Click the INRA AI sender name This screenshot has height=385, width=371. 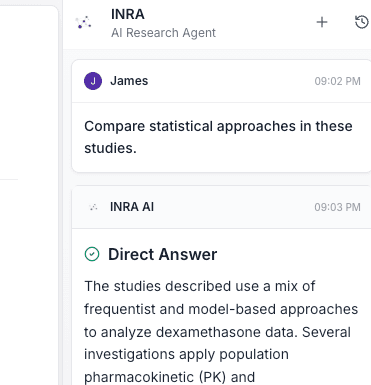(x=132, y=207)
